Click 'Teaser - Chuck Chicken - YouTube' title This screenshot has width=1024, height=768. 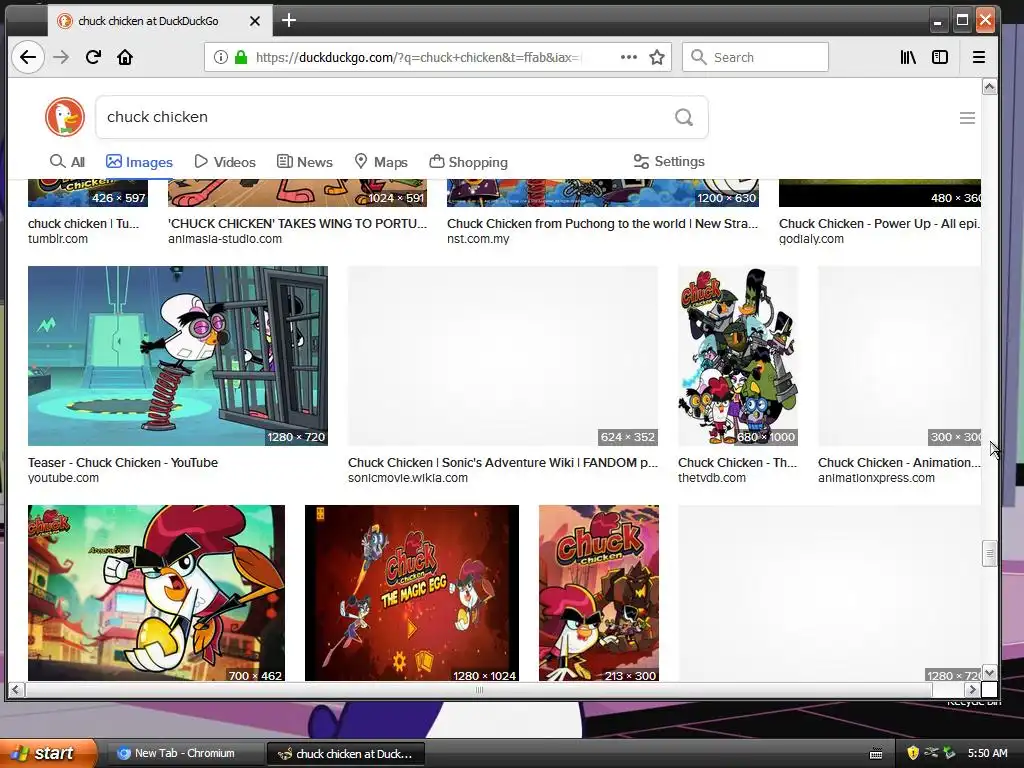pos(123,462)
